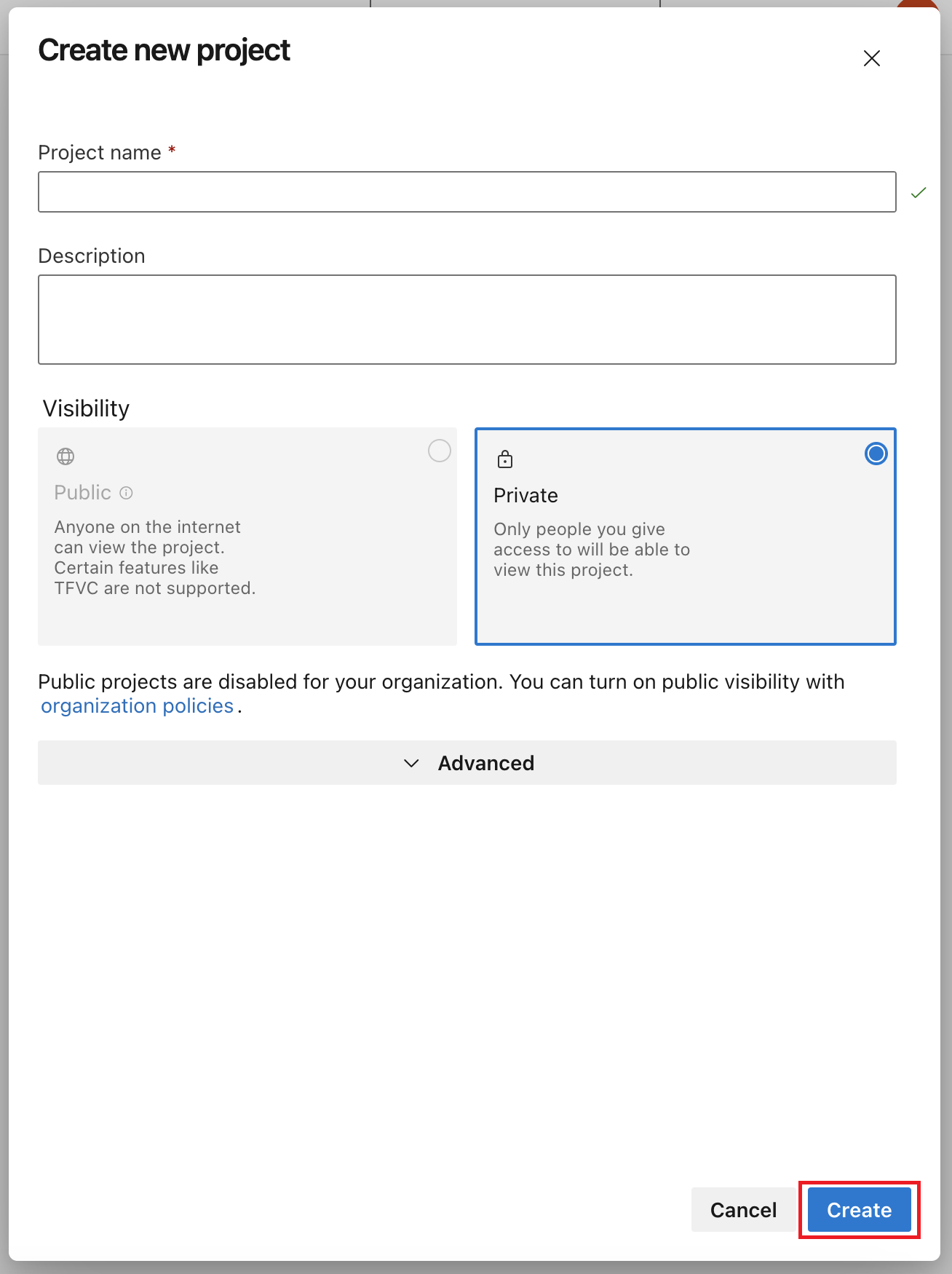Click the lock icon for Private visibility
952x1274 pixels.
[505, 459]
